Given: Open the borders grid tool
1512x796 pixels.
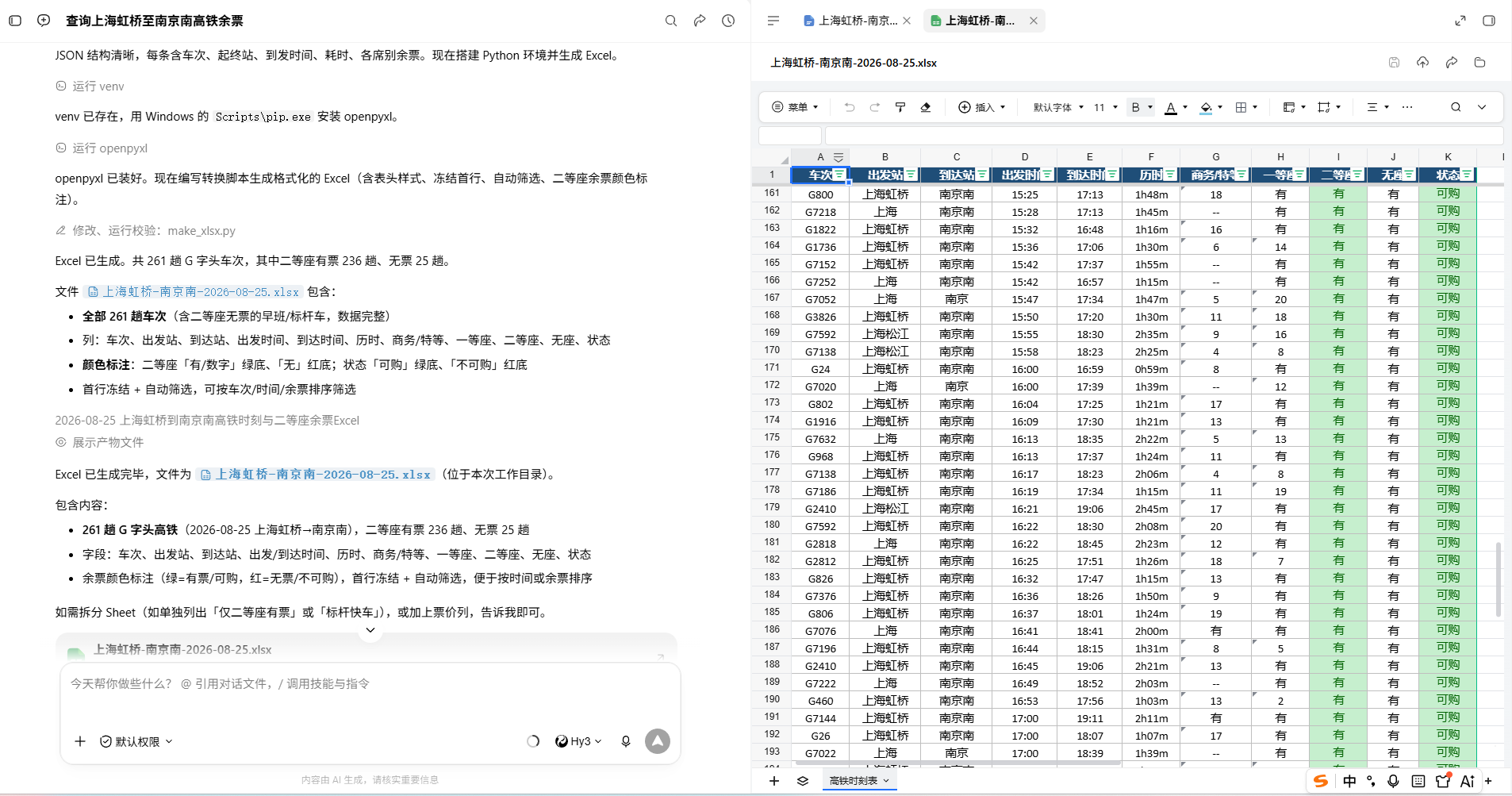Looking at the screenshot, I should 1241,107.
